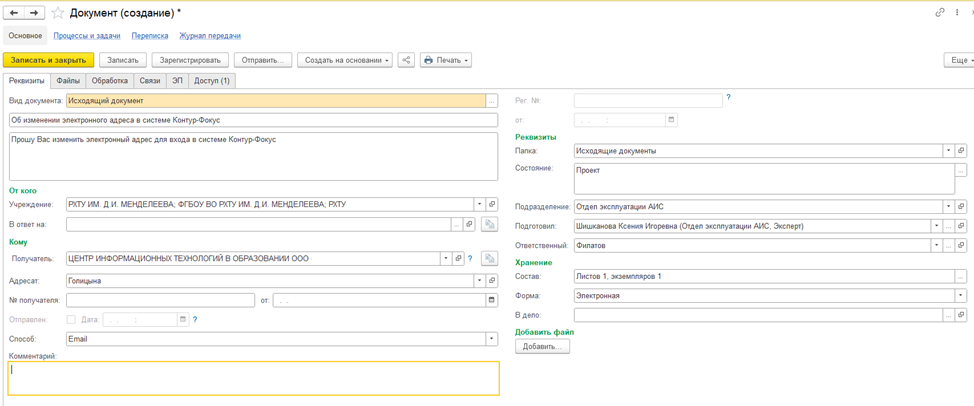Viewport: 974px width, 406px height.
Task: Click the back navigation arrow
Action: tap(14, 13)
